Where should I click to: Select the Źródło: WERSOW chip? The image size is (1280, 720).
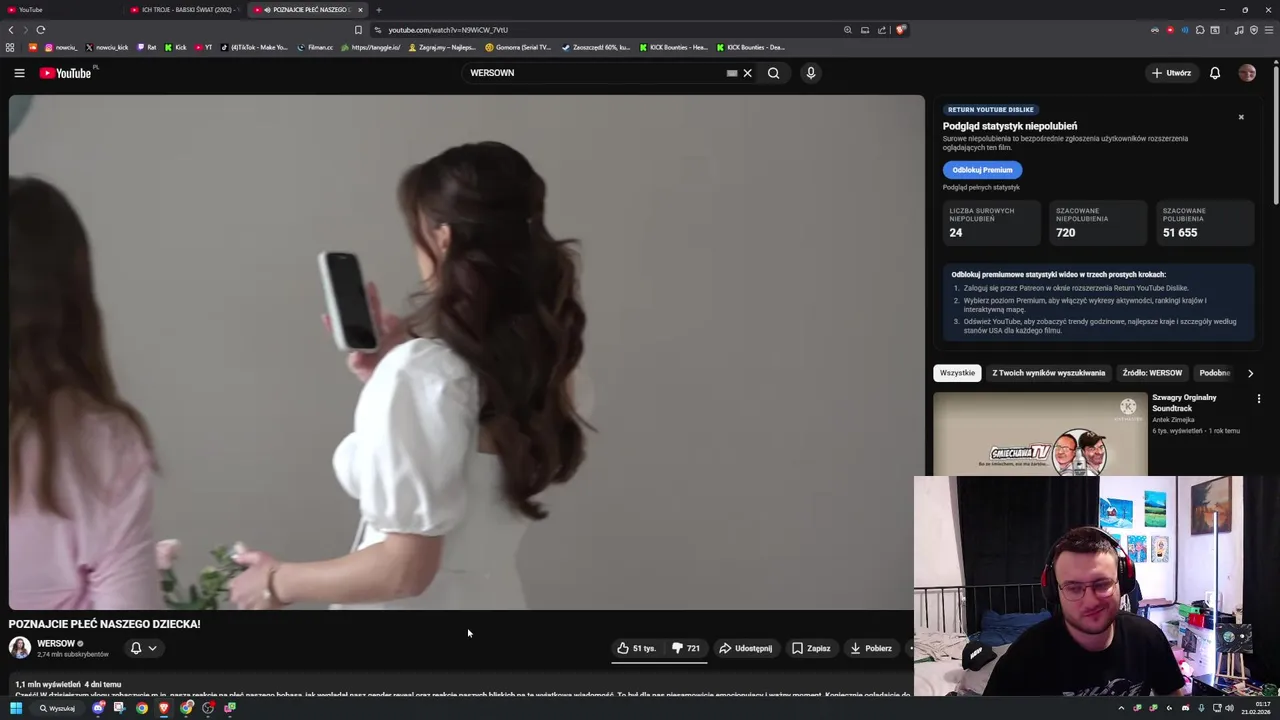(x=1152, y=373)
